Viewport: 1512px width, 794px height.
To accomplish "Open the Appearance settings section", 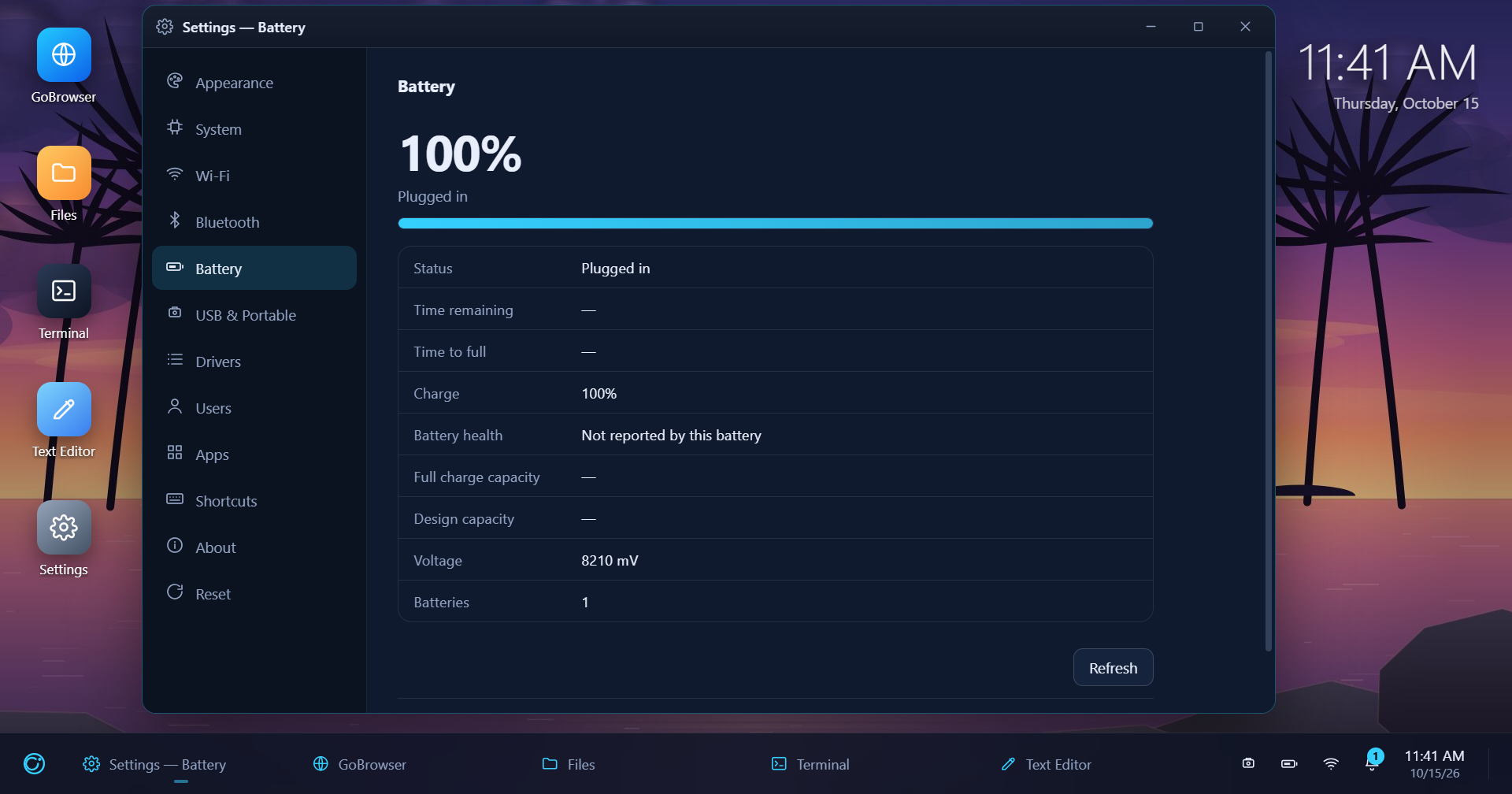I will click(254, 83).
